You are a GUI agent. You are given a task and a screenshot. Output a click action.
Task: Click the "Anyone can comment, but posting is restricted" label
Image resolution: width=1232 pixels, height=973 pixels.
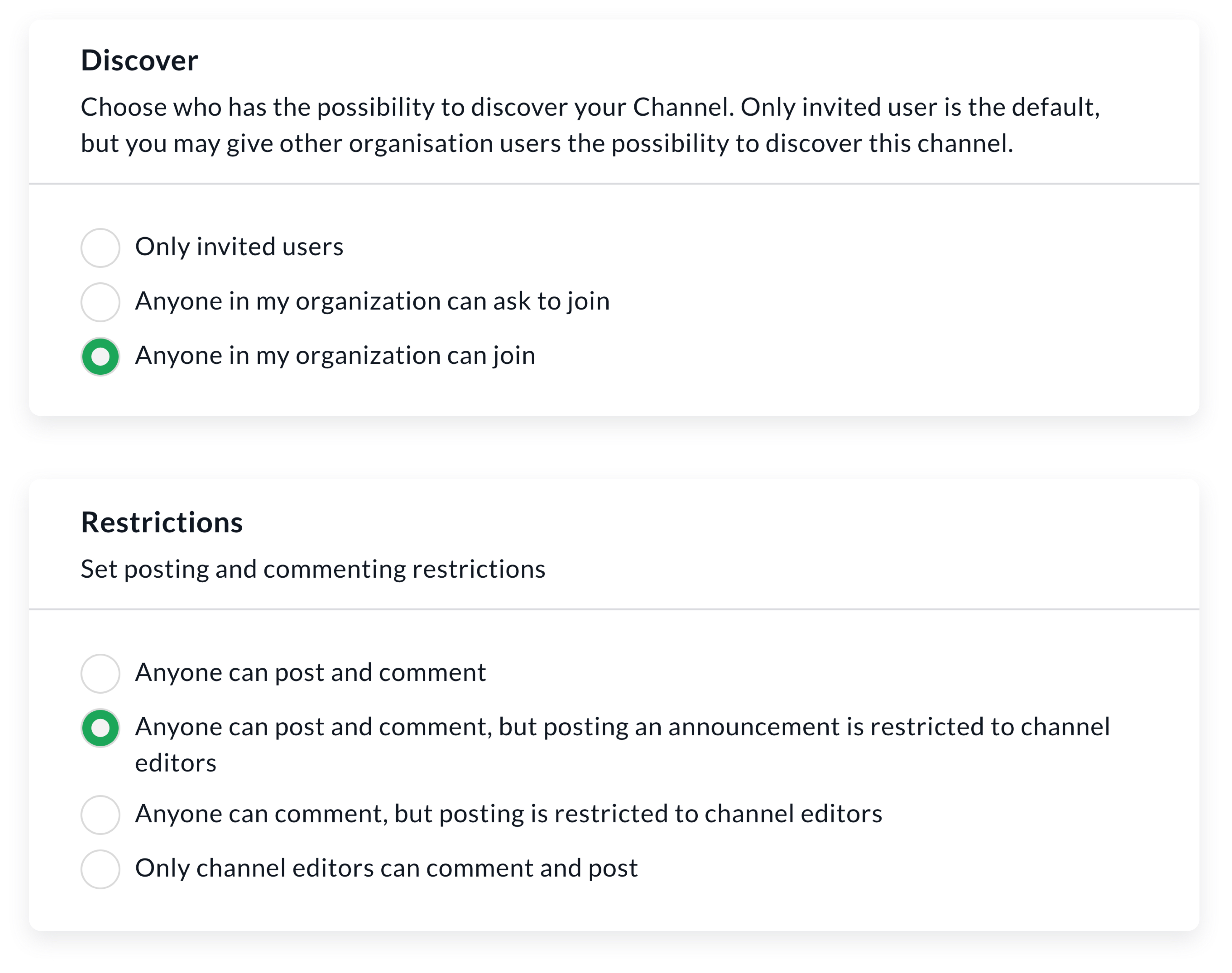click(x=508, y=814)
